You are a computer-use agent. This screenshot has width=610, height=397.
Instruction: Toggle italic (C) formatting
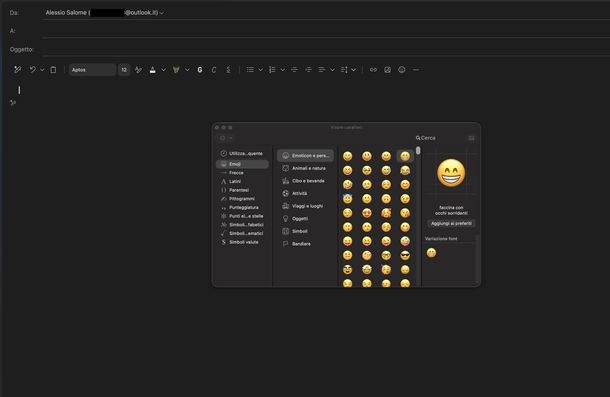(214, 70)
